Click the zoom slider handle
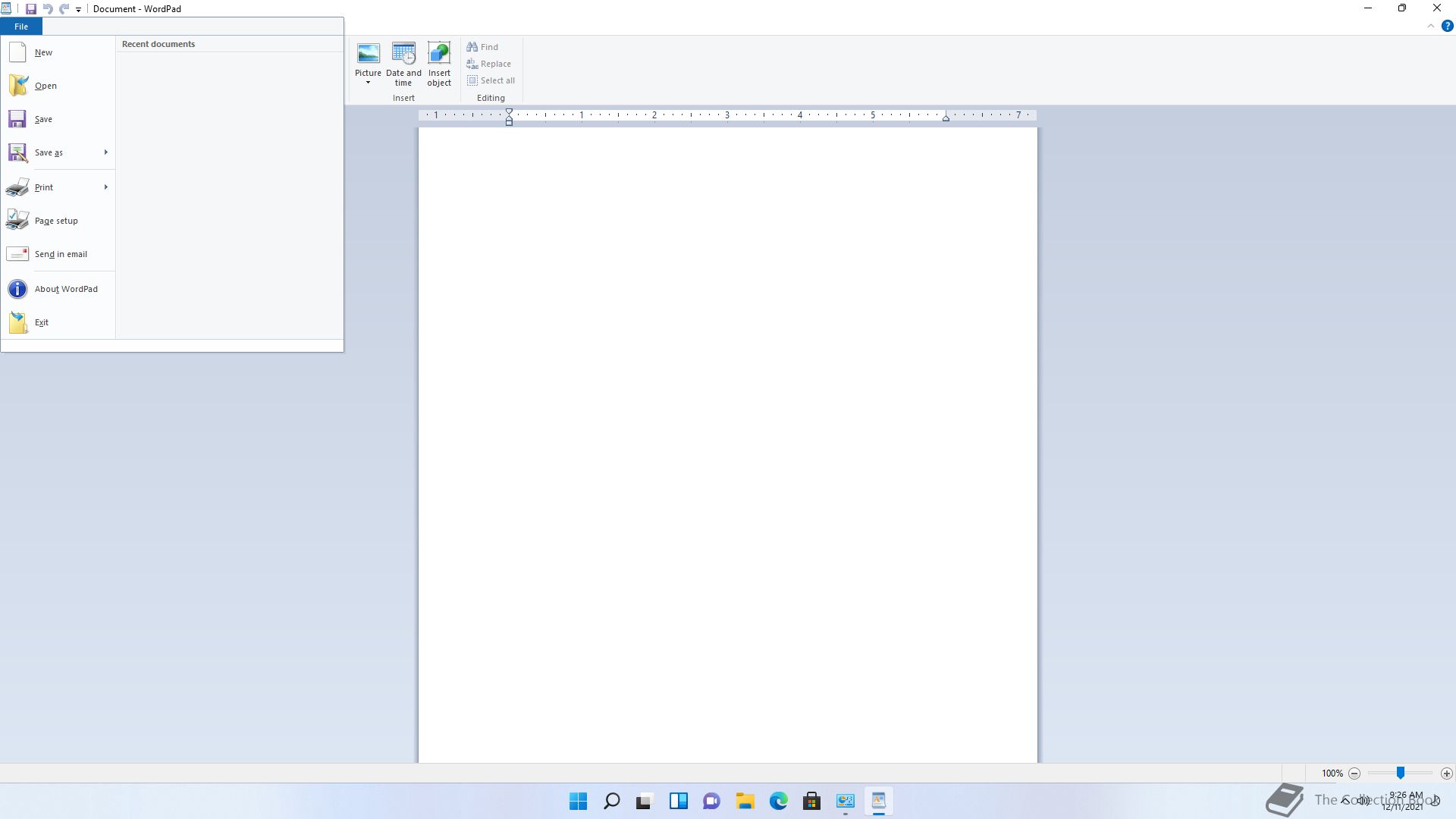1456x819 pixels. click(x=1401, y=773)
